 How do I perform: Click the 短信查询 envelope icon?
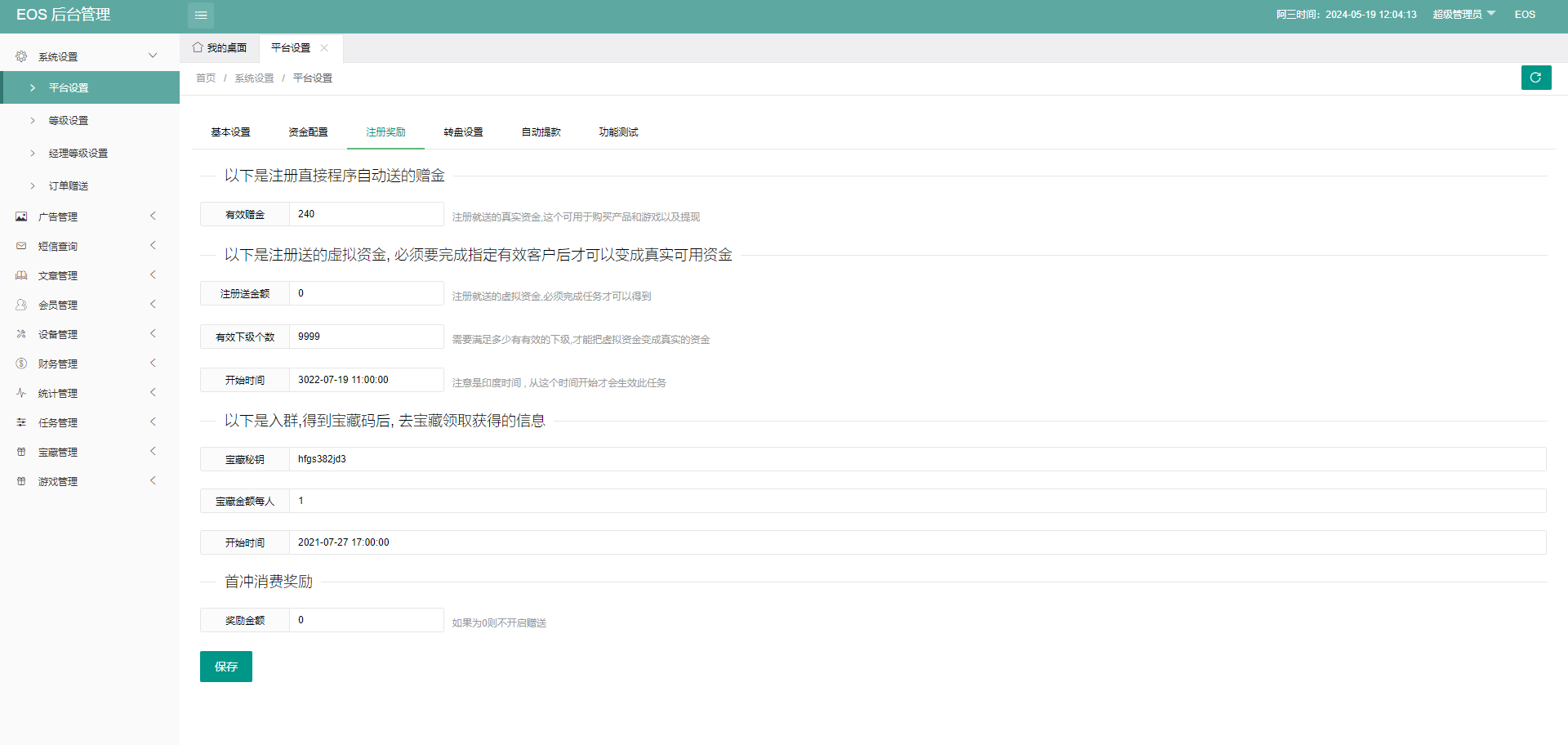pos(21,246)
